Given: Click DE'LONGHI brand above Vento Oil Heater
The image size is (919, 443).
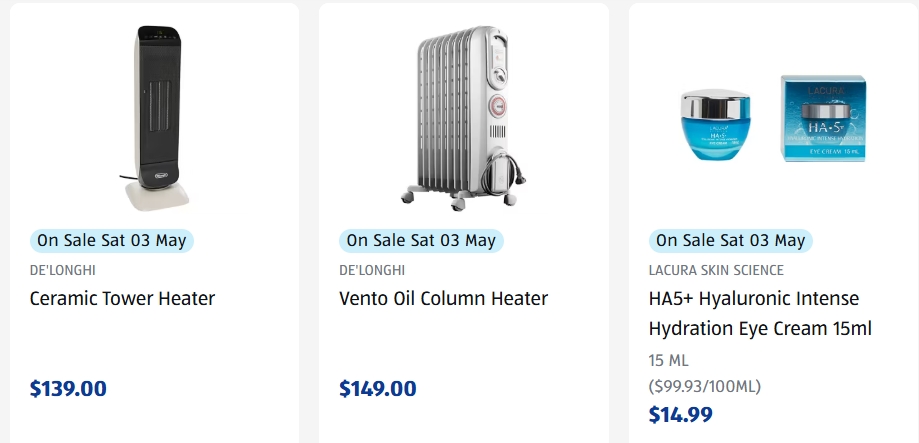Looking at the screenshot, I should point(372,270).
